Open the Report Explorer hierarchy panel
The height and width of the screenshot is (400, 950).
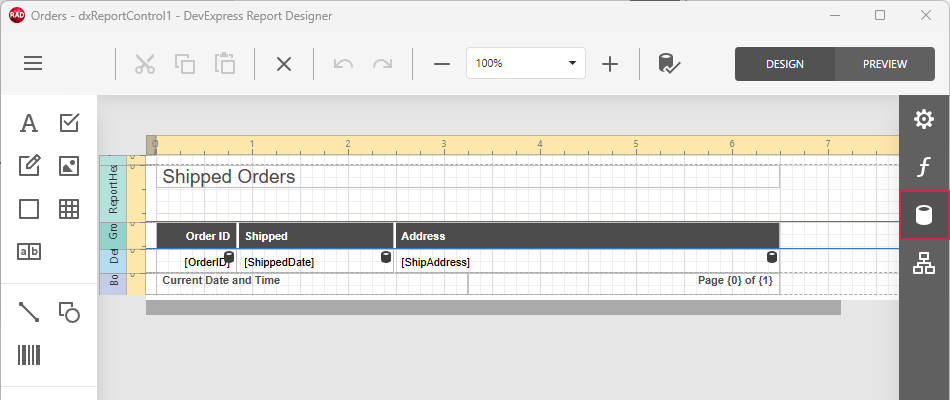tap(923, 263)
